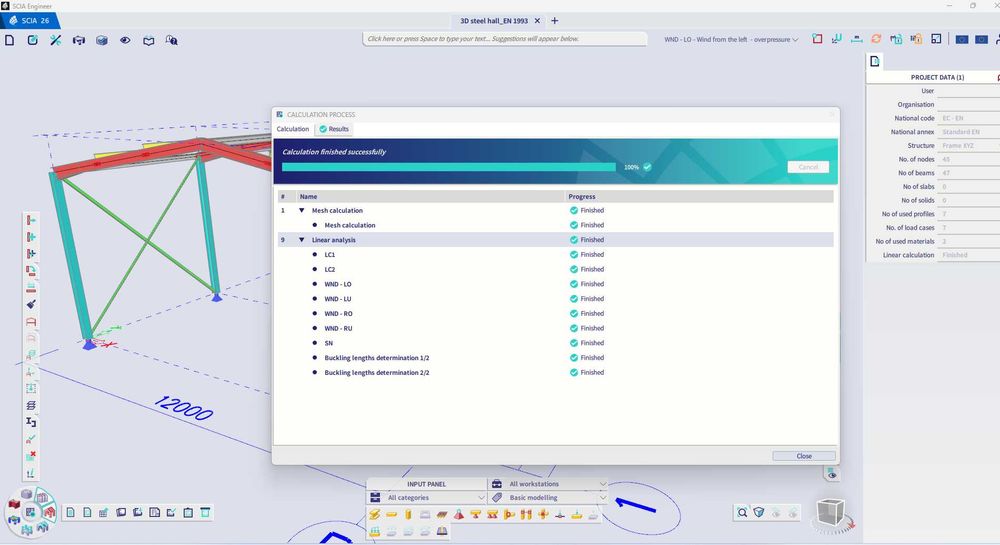The height and width of the screenshot is (545, 1000).
Task: Click the orange refresh icon in top-right toolbar
Action: (876, 39)
